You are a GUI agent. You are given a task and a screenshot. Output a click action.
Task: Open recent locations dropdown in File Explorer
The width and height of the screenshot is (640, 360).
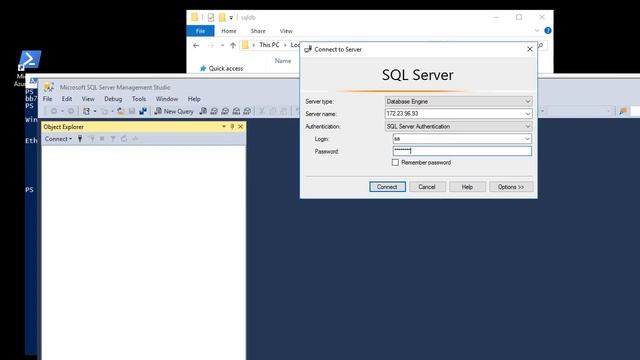tap(222, 45)
